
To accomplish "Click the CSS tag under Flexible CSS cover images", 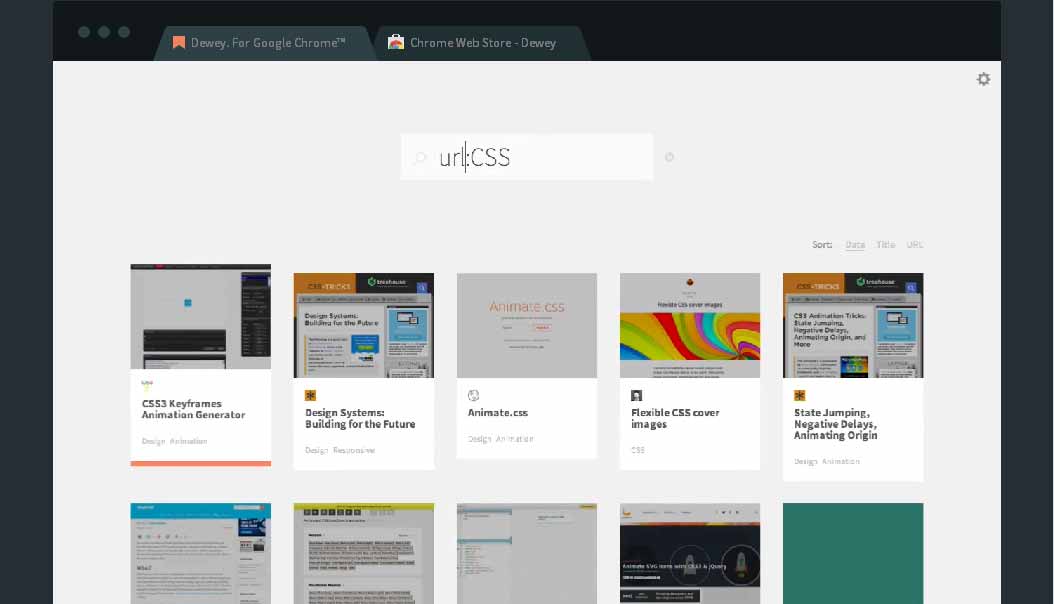I will (x=638, y=450).
